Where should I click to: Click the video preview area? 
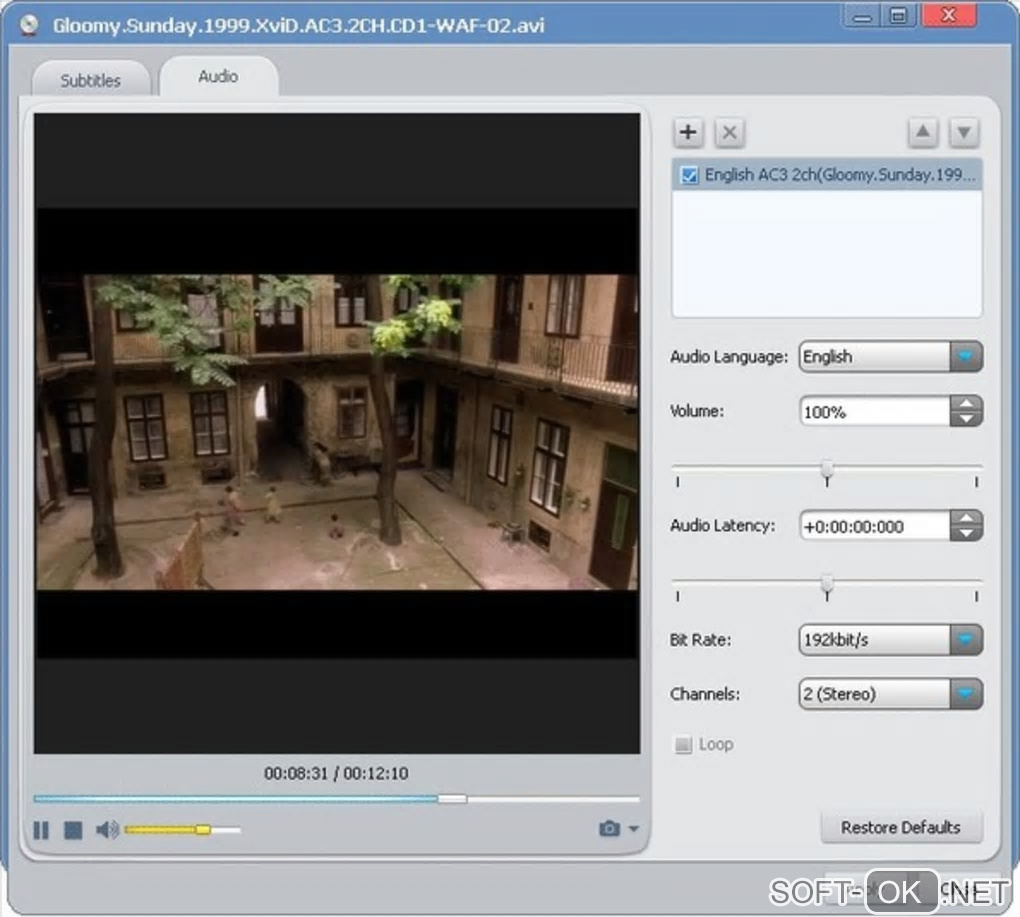[337, 433]
